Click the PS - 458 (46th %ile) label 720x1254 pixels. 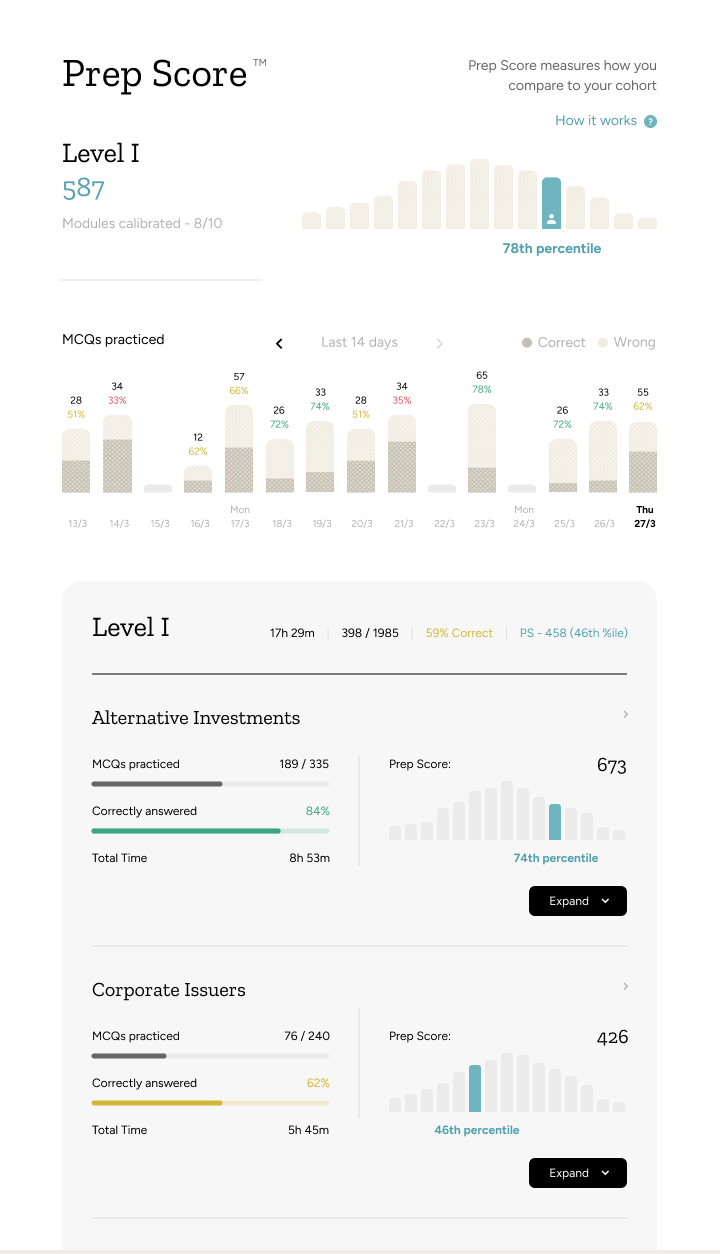[573, 633]
